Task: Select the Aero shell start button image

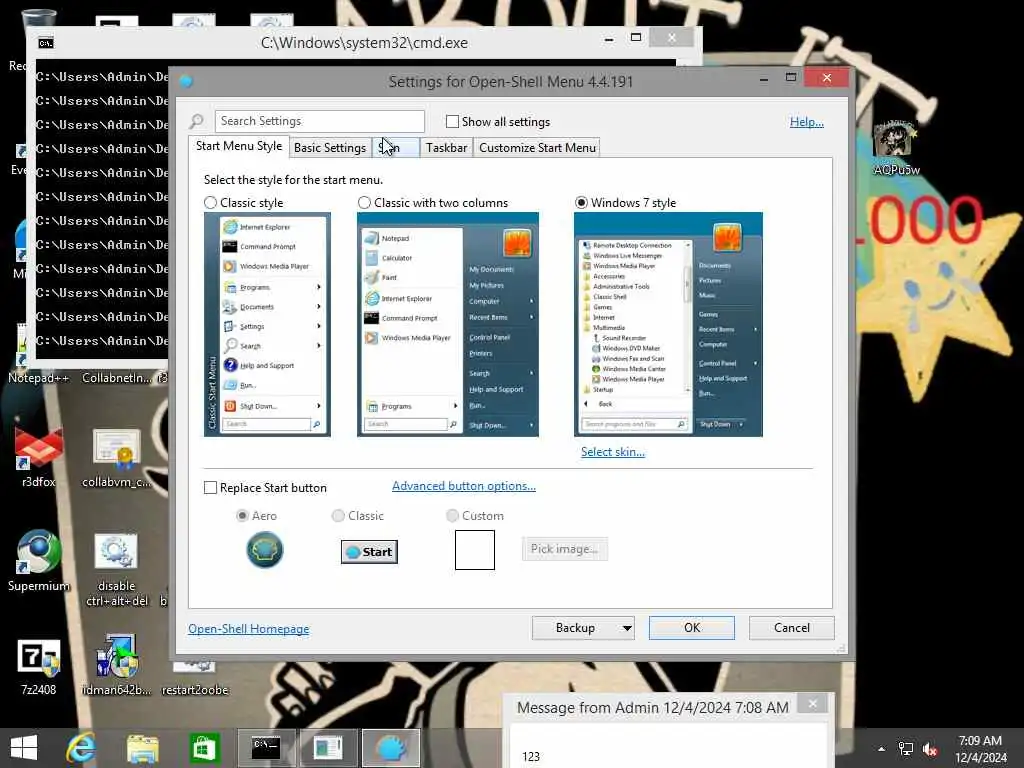Action: 264,549
